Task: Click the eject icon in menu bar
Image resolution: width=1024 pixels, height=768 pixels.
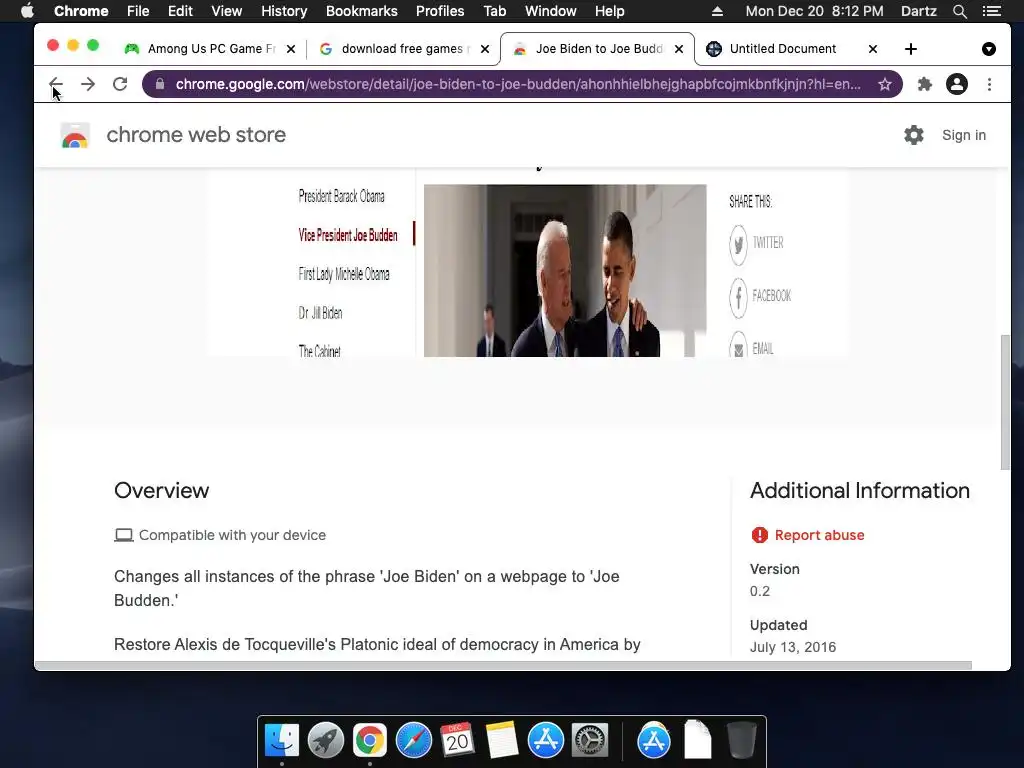Action: (717, 11)
